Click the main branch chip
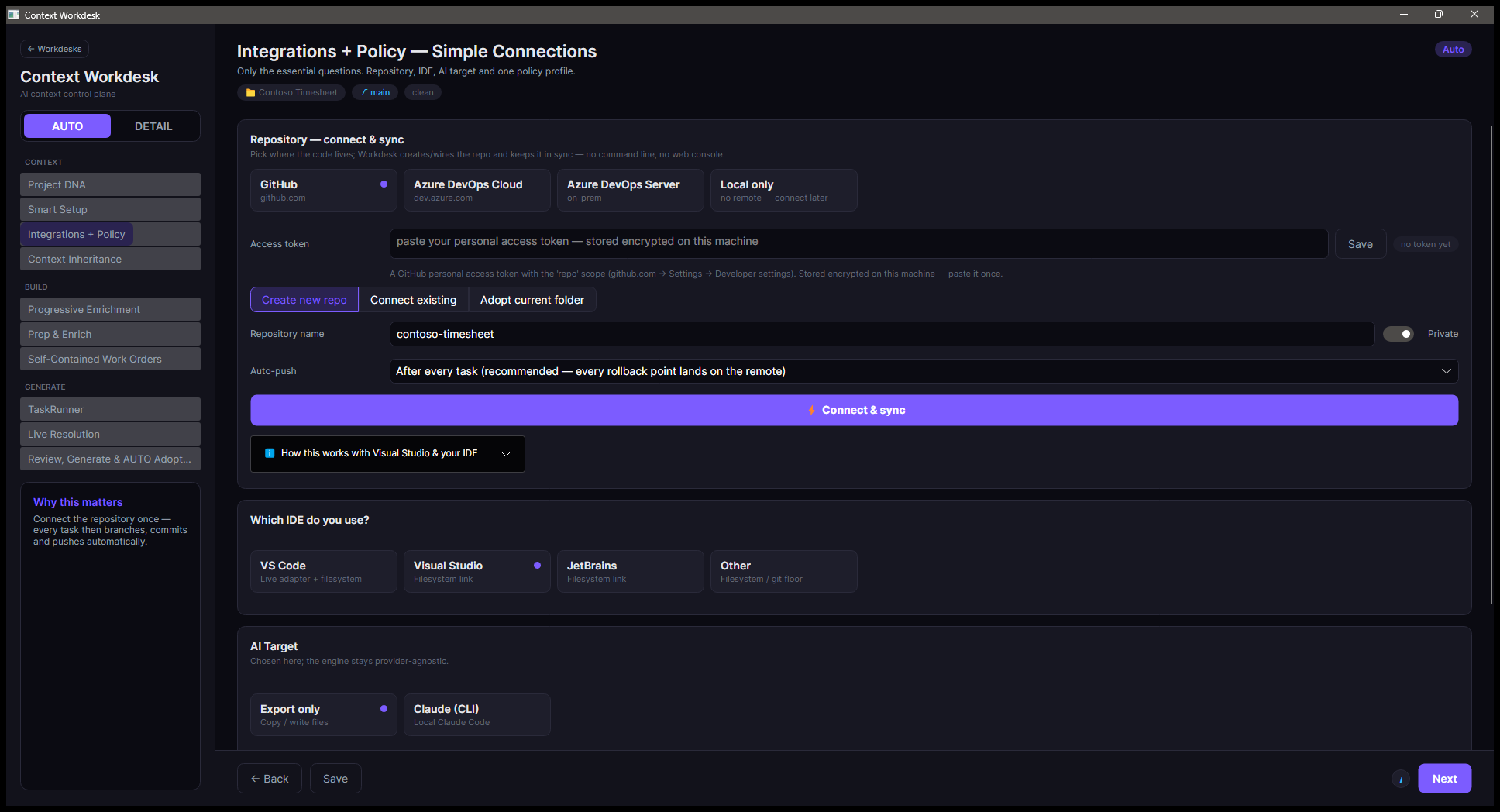 tap(375, 92)
